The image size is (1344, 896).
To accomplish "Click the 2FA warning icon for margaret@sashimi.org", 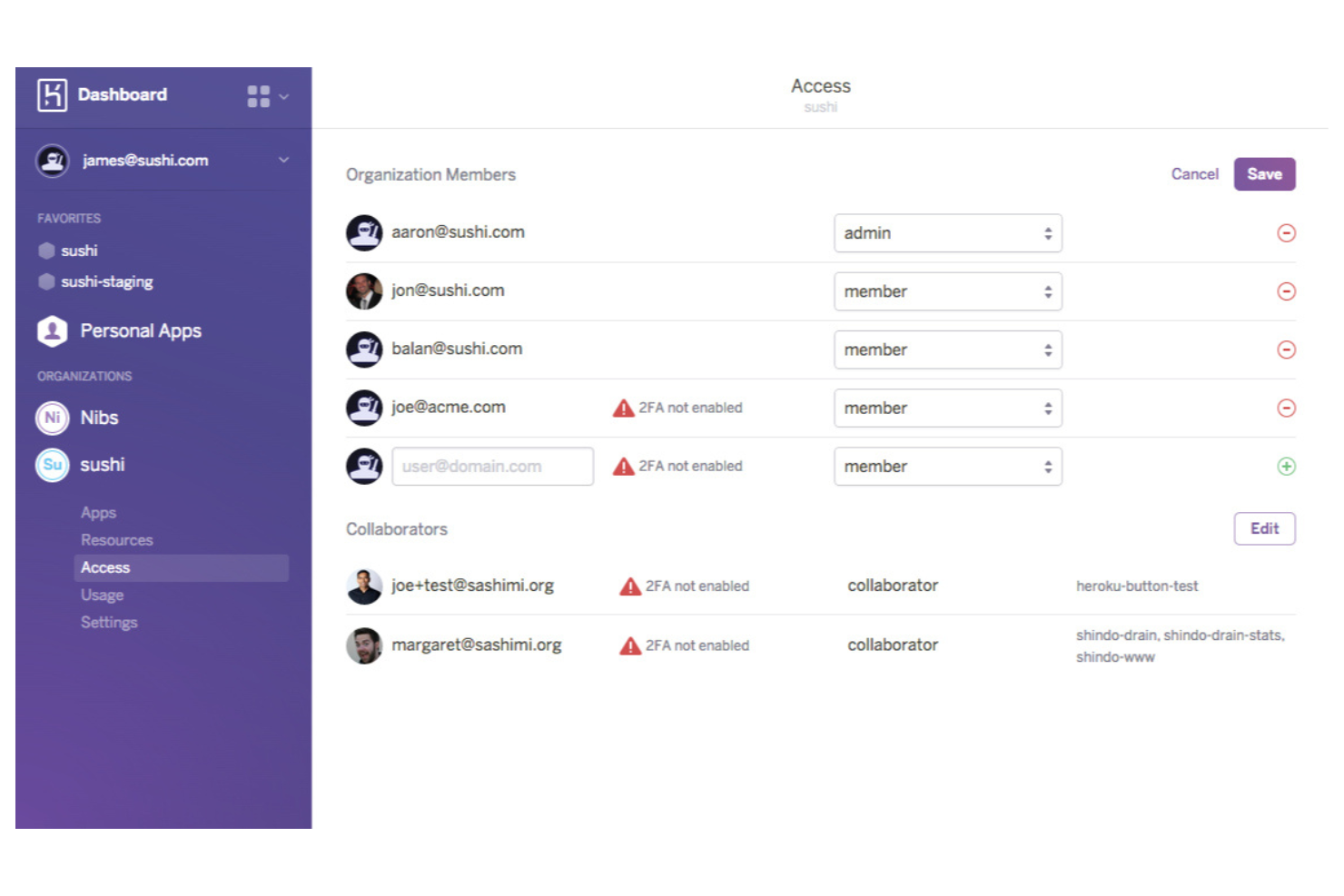I will (630, 645).
